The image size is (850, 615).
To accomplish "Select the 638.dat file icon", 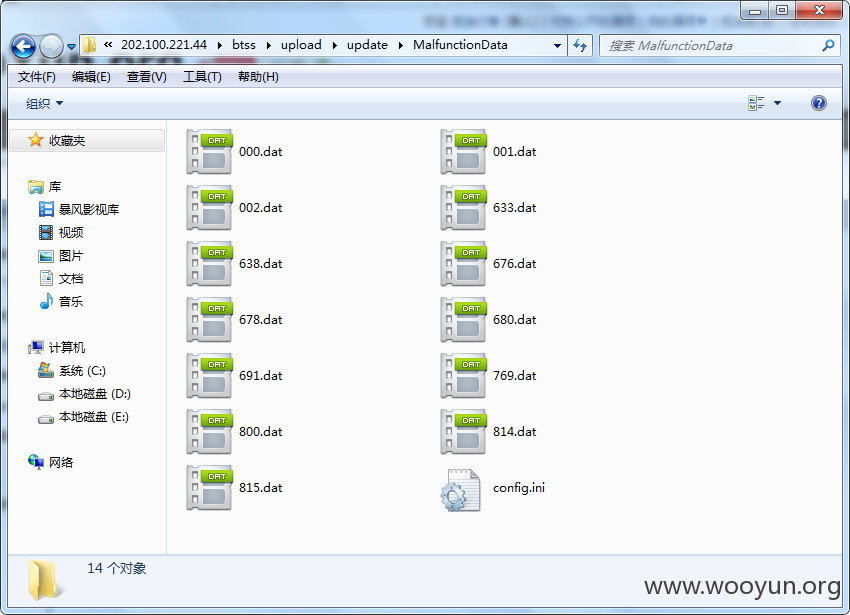I will (x=209, y=263).
